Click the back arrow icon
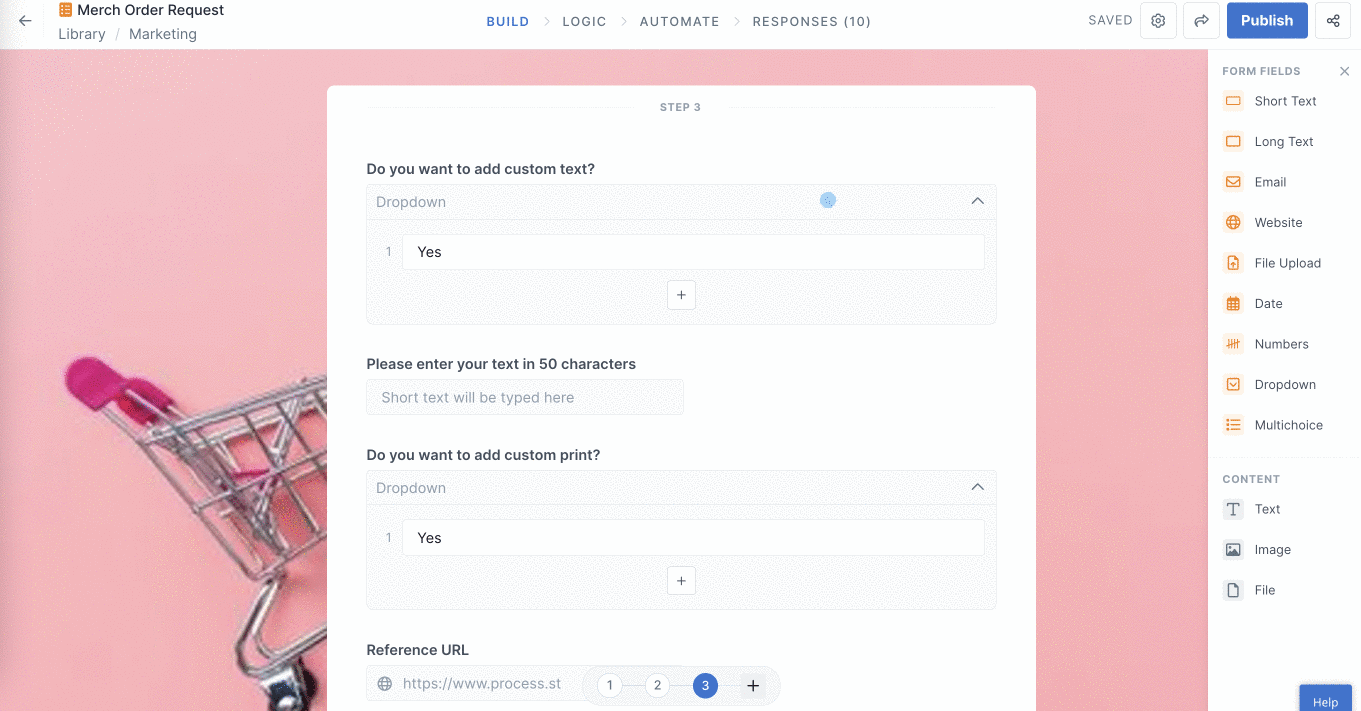 click(25, 21)
